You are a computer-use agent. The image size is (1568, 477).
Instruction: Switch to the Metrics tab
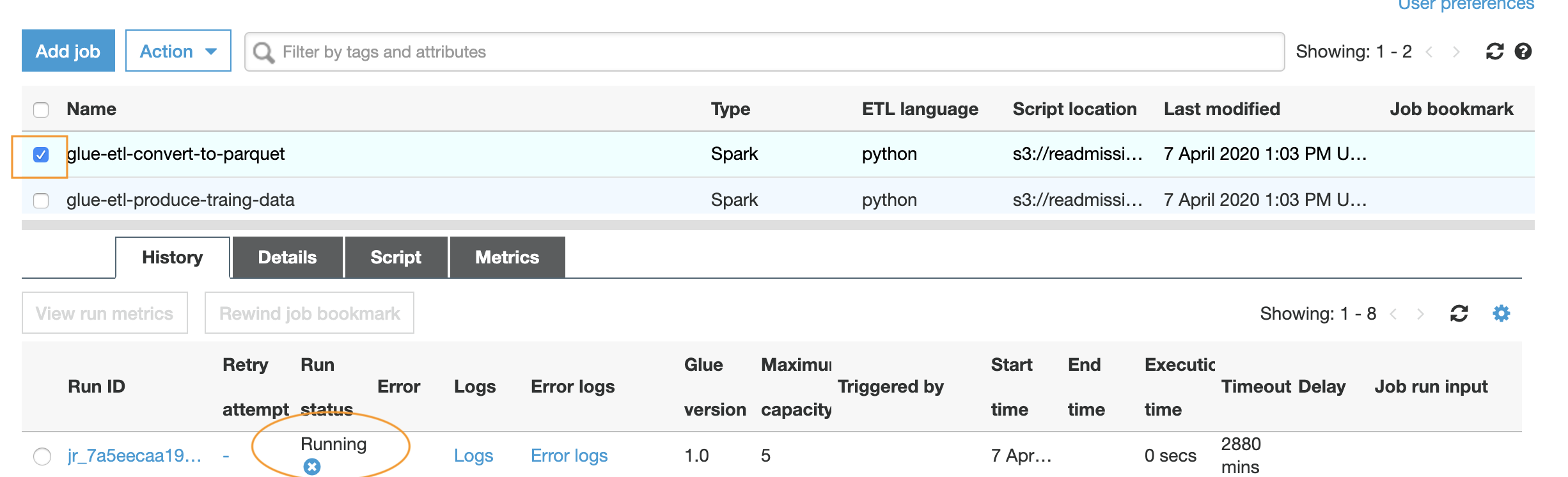point(507,257)
